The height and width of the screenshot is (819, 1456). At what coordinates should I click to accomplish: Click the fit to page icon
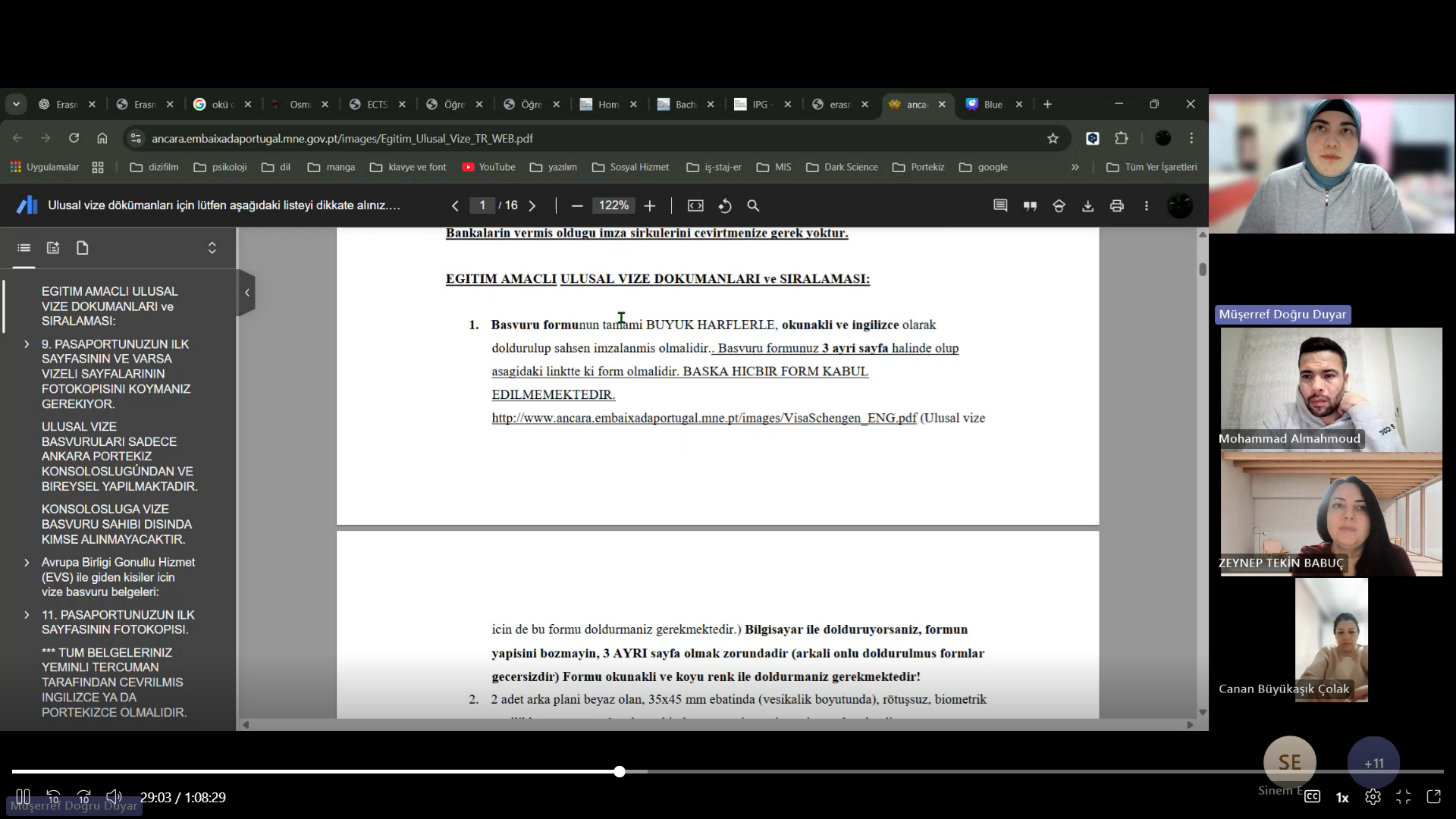[695, 206]
